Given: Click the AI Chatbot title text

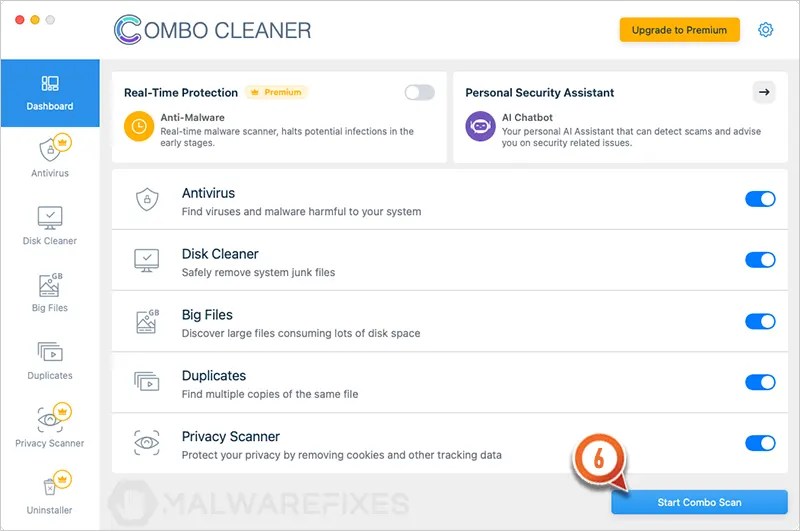Looking at the screenshot, I should 527,117.
